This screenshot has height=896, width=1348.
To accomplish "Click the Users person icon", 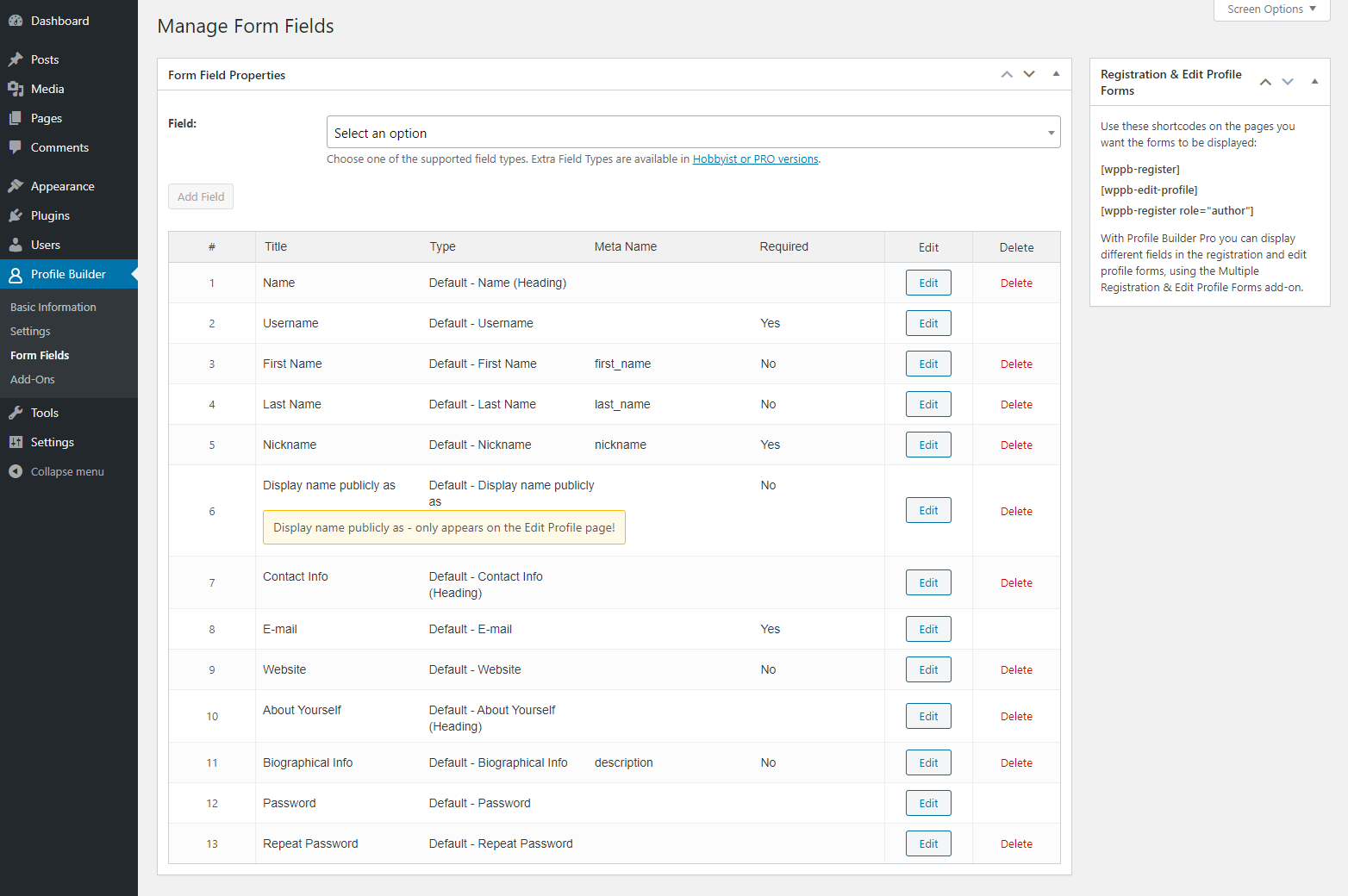I will point(16,245).
